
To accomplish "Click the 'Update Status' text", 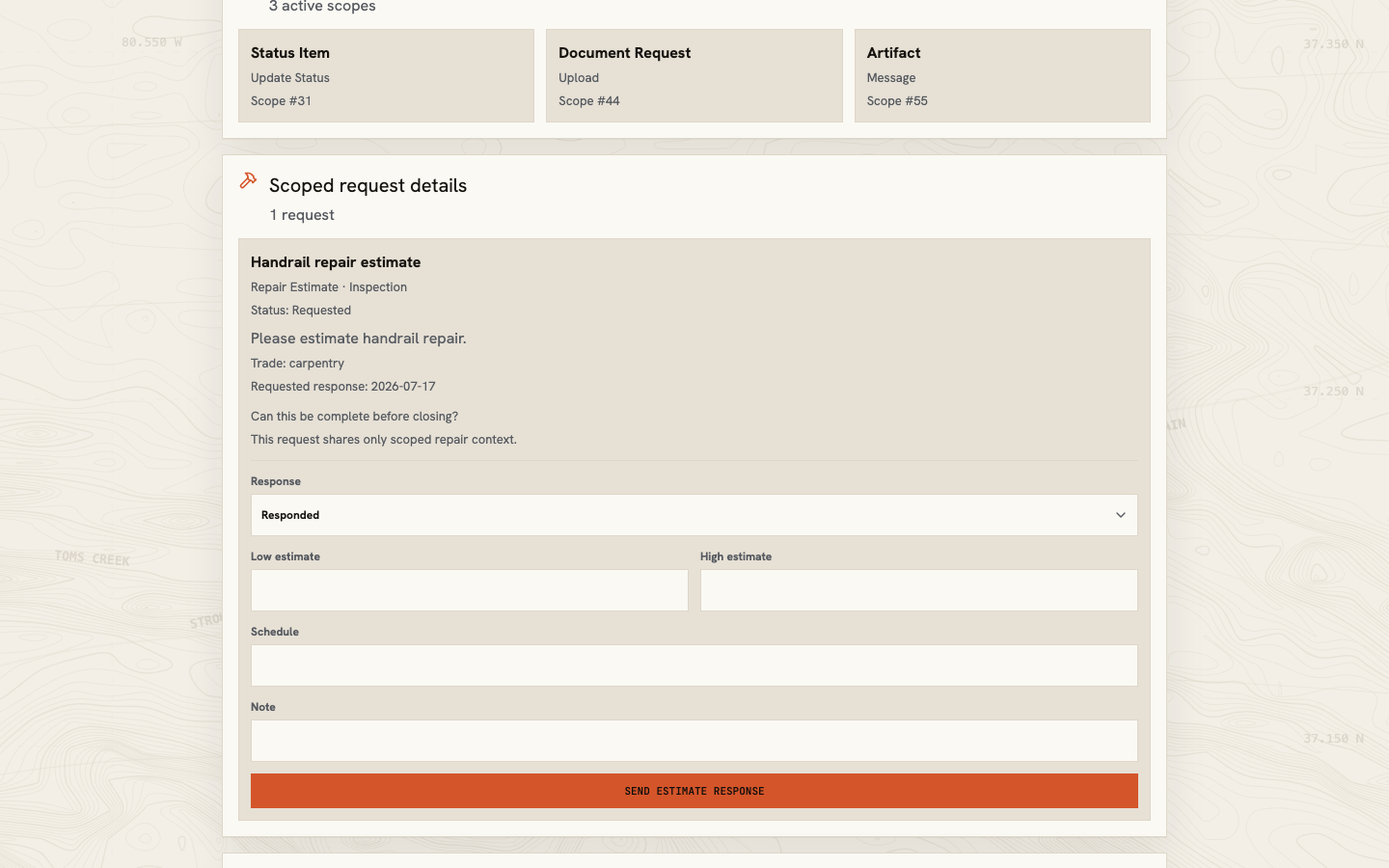I will click(290, 78).
